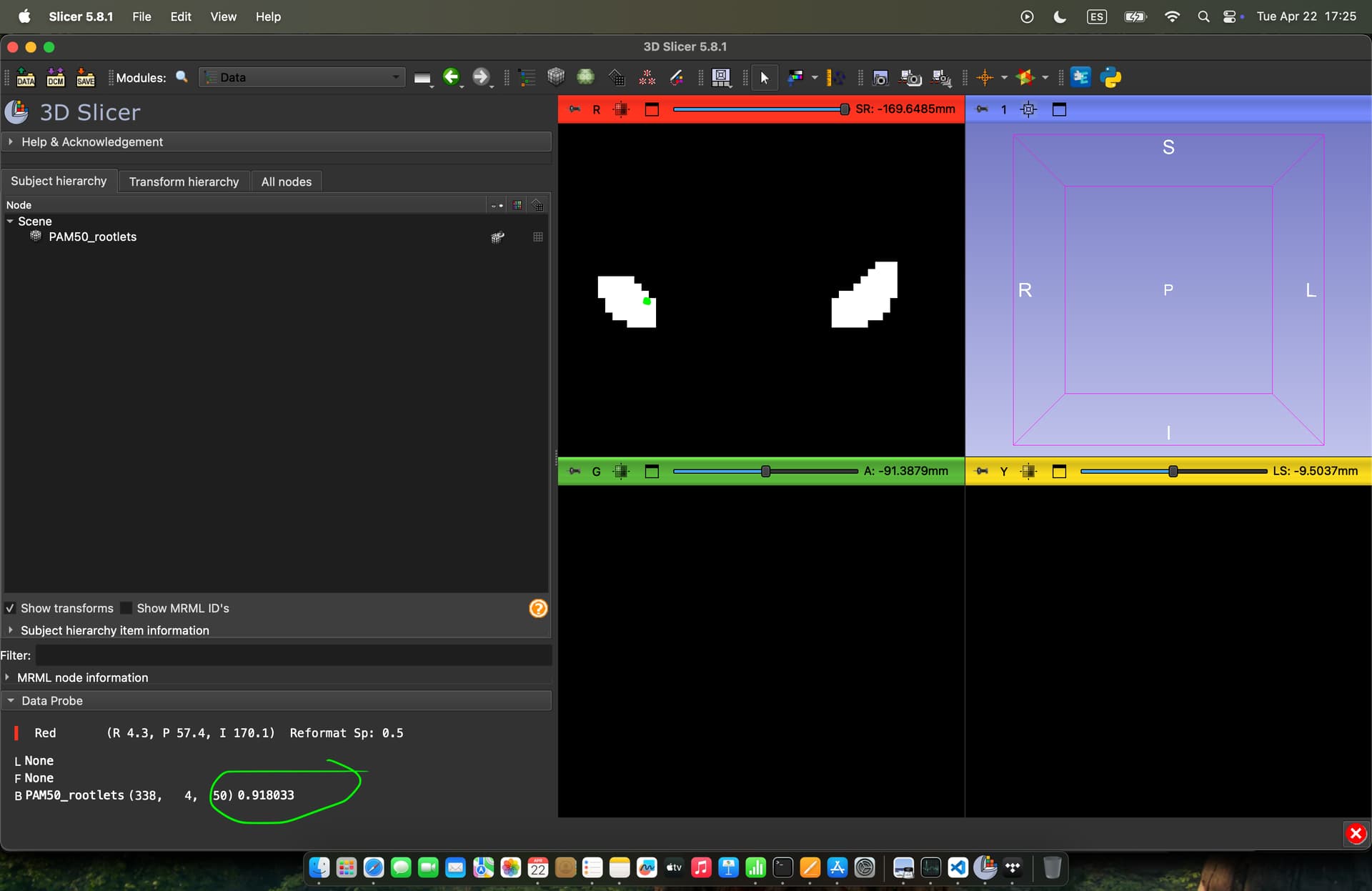Viewport: 1372px width, 891px height.
Task: Click the Save scene icon
Action: pos(86,77)
